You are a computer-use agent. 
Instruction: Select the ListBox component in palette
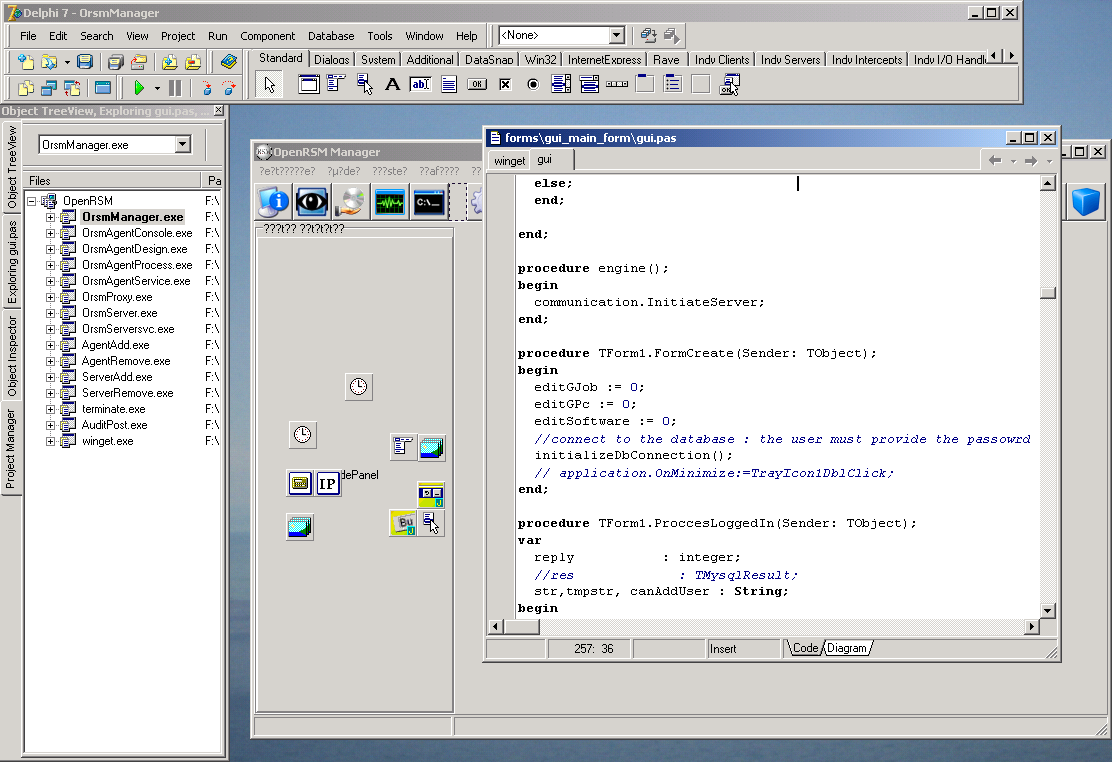pos(561,84)
